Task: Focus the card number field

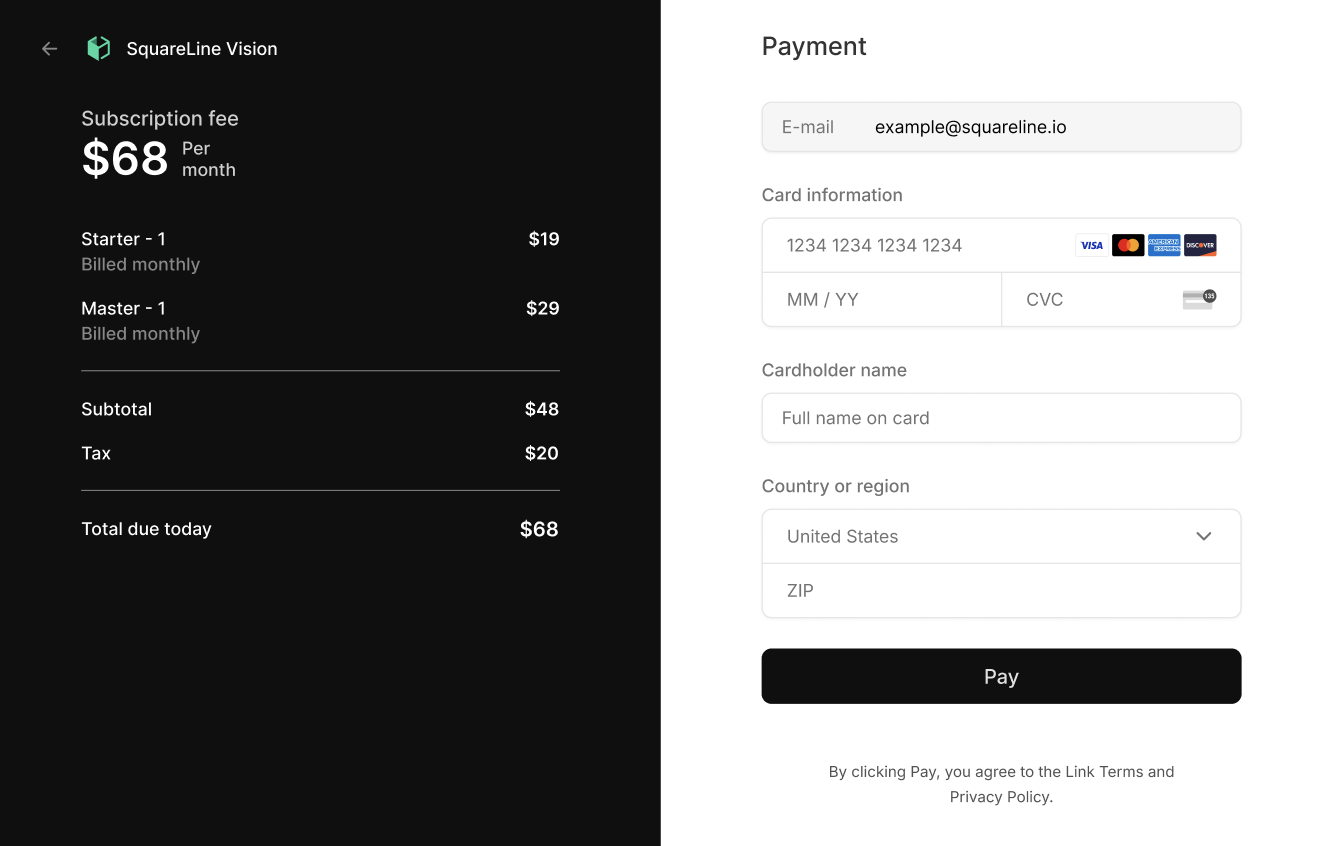Action: pos(1001,246)
